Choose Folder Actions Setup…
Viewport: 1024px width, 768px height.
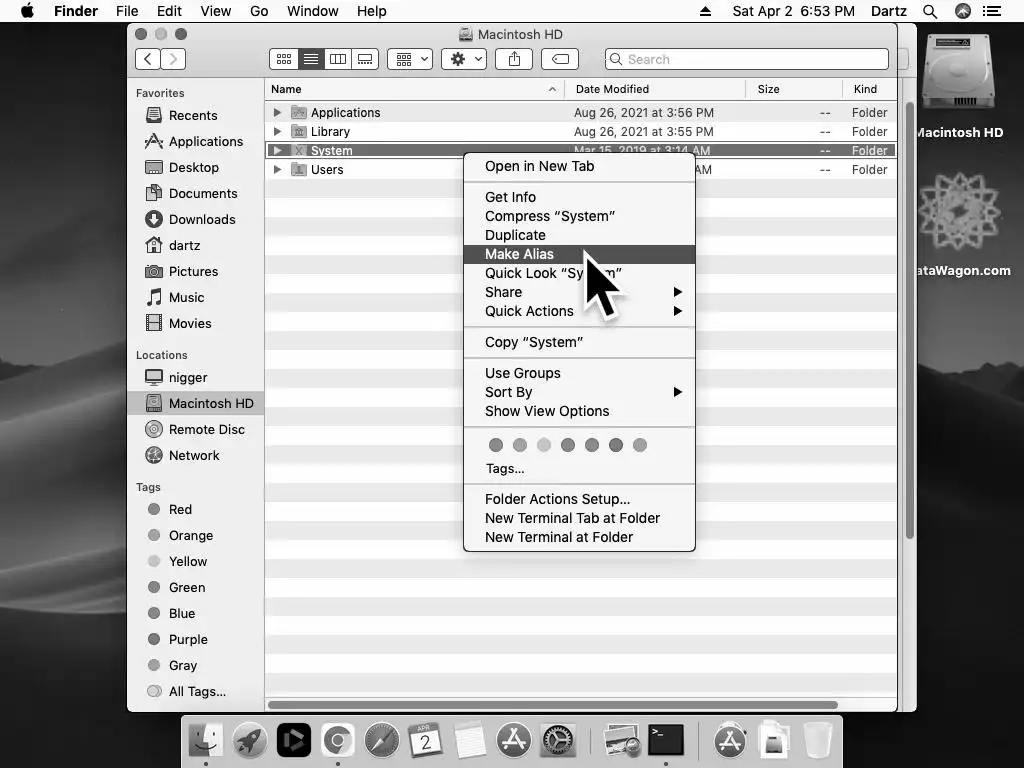tap(579, 500)
